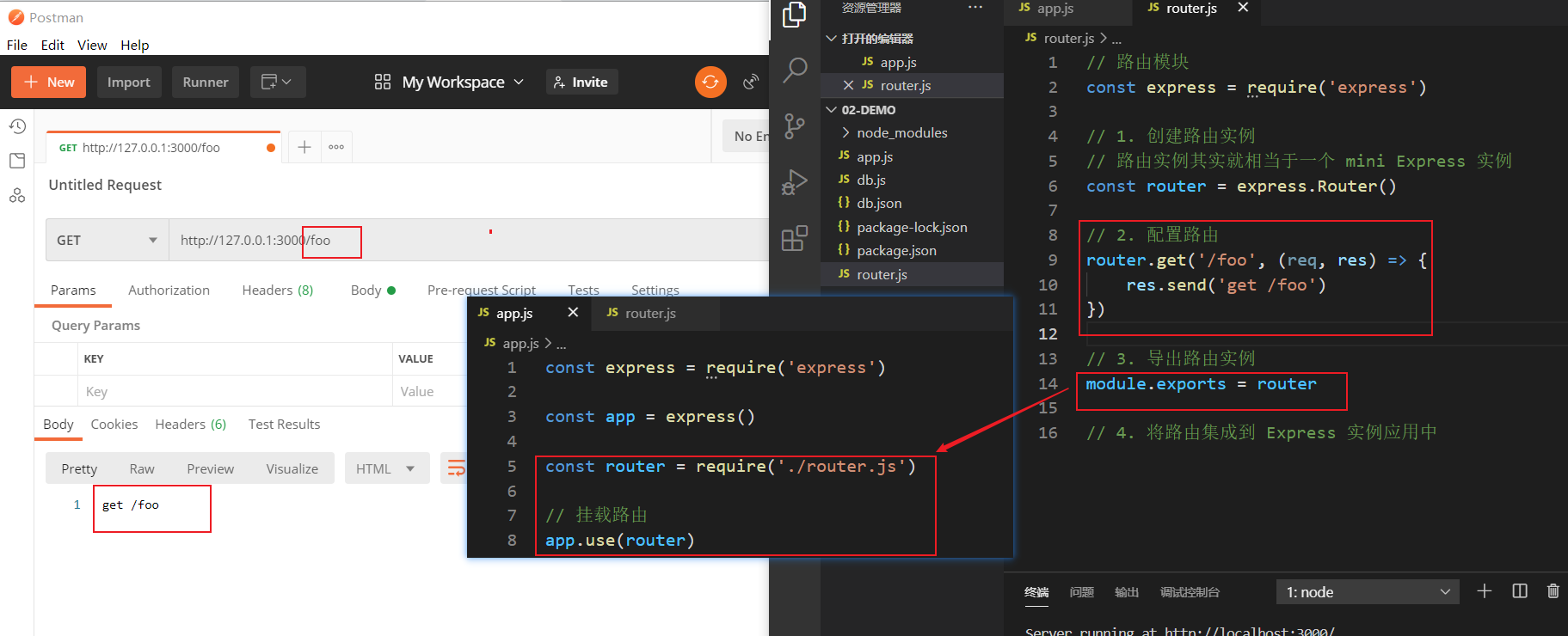1568x636 pixels.
Task: Open the terminal panel tab 终端
Action: click(x=1036, y=592)
